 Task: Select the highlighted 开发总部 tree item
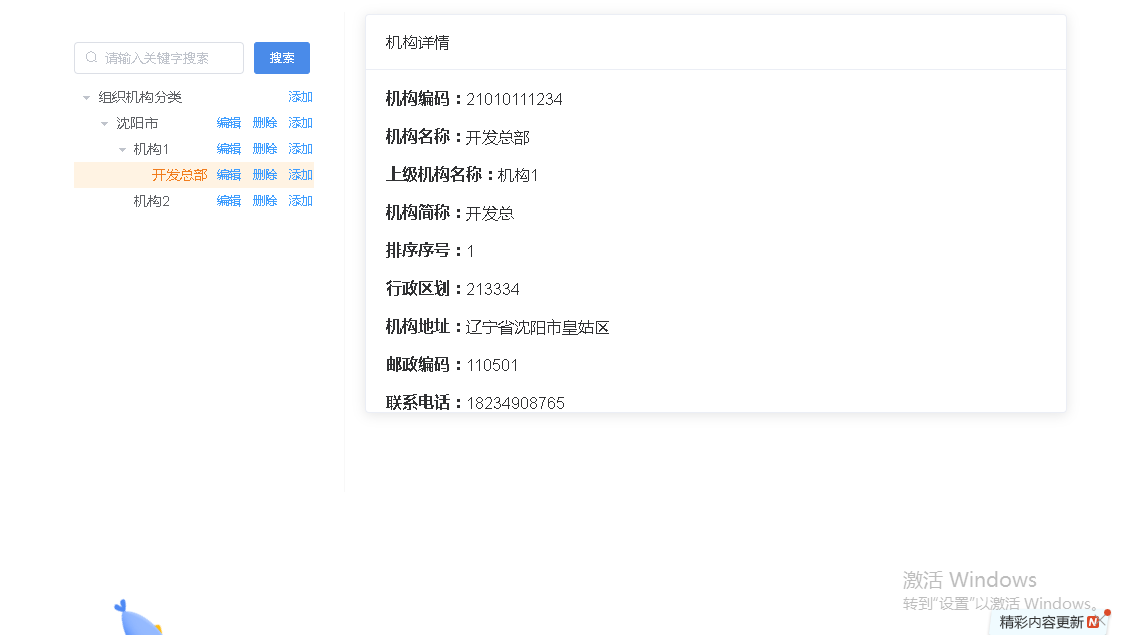[x=180, y=174]
